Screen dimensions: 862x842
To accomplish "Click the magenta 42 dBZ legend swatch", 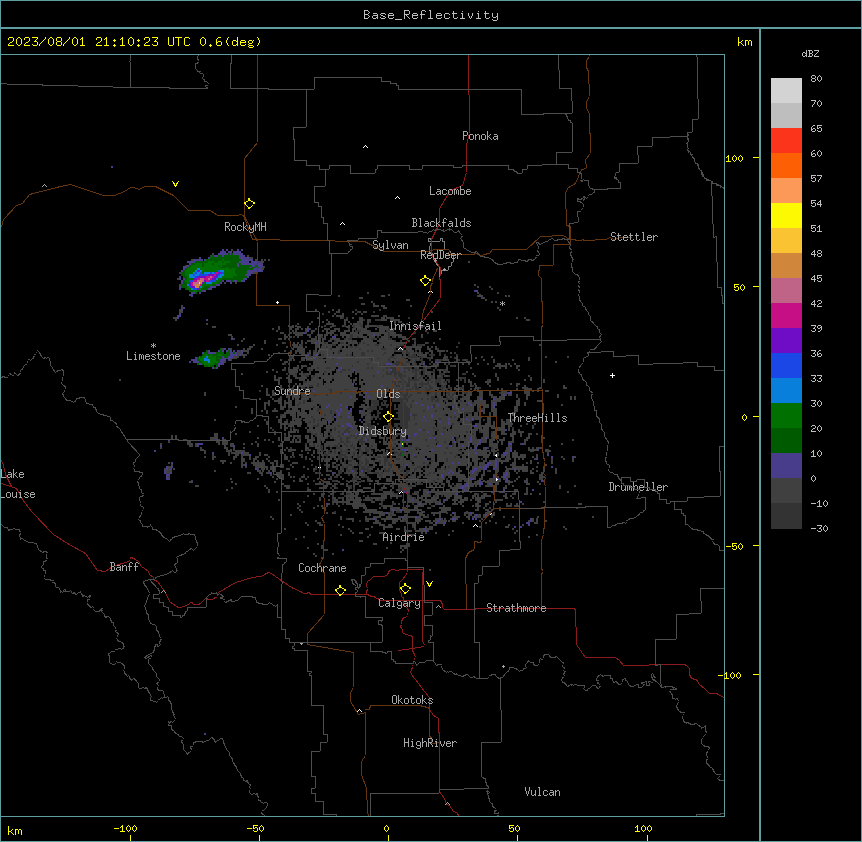I will [x=786, y=315].
